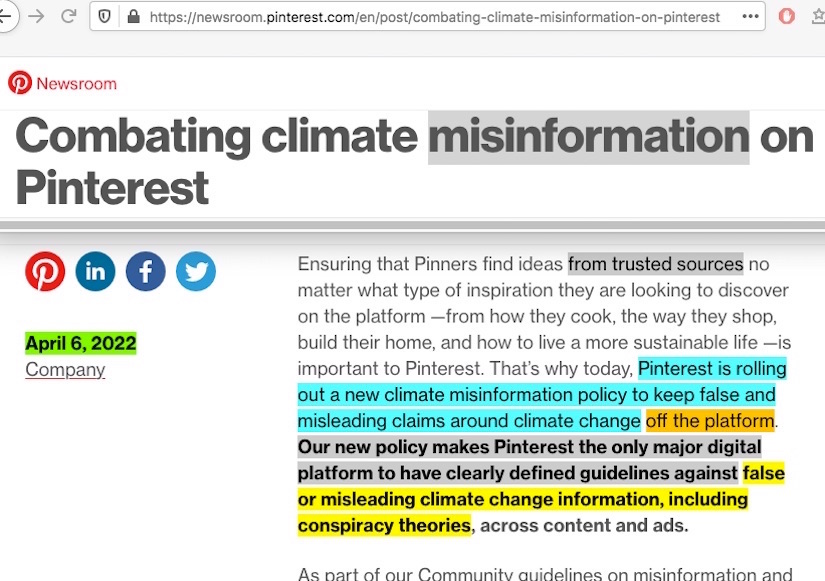Click the orange 'off the platform' highlight
Image resolution: width=825 pixels, height=581 pixels.
709,420
